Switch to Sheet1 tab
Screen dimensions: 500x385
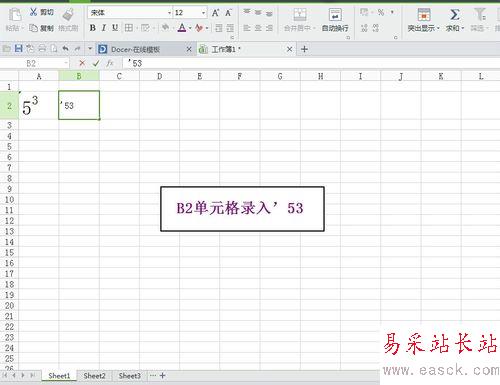click(59, 376)
